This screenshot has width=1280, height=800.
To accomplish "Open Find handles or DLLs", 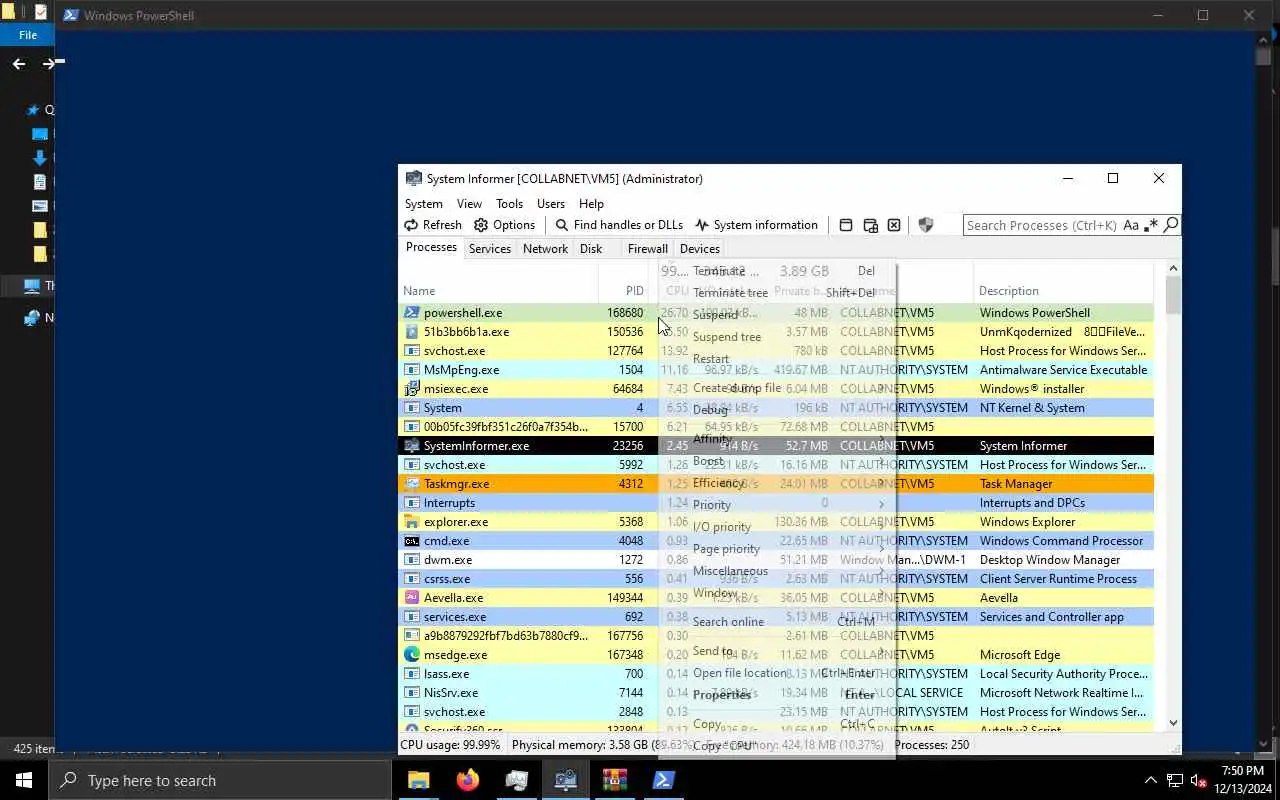I will click(x=619, y=225).
